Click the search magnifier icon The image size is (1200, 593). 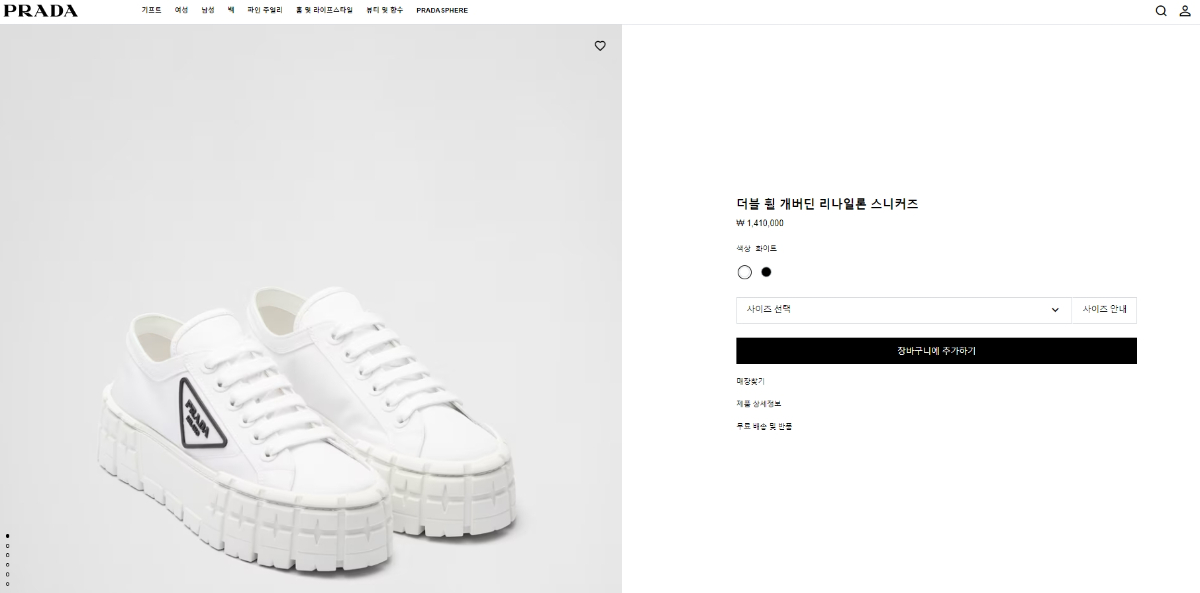tap(1161, 11)
